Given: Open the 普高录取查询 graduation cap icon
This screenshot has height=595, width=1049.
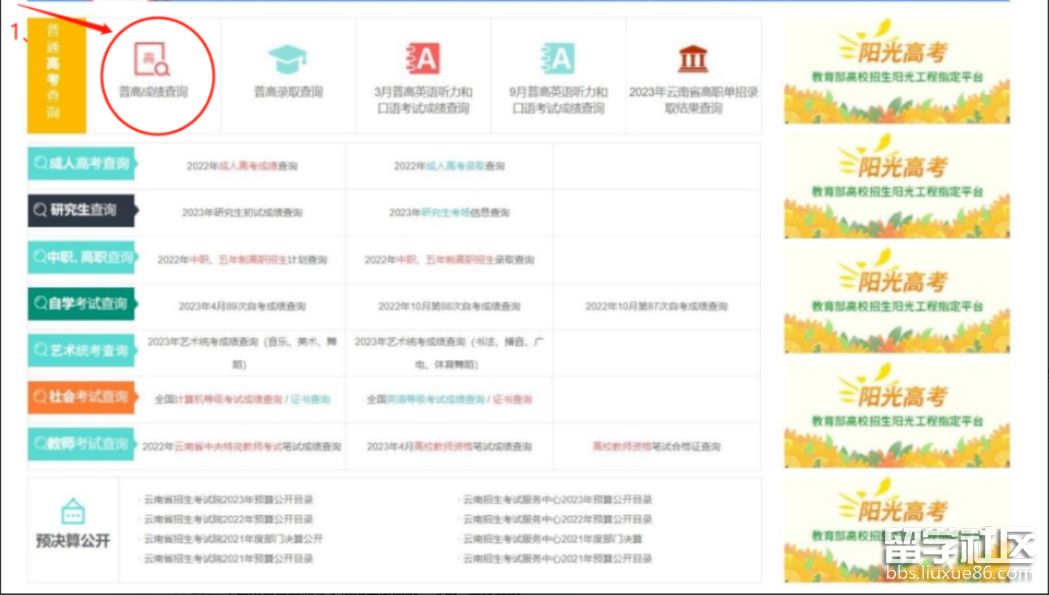Looking at the screenshot, I should [288, 59].
